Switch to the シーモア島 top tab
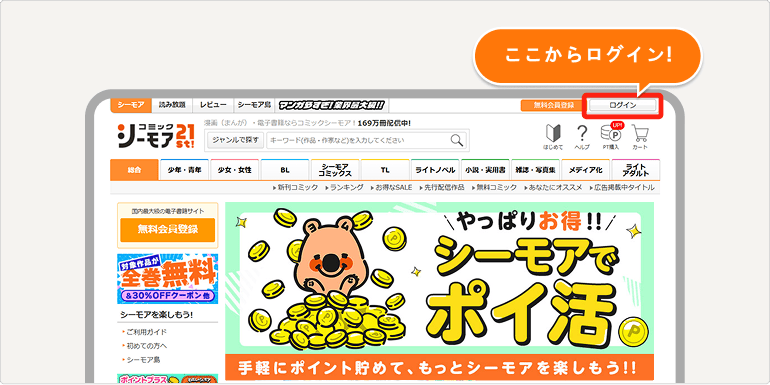Viewport: 770px width, 385px height. (x=254, y=105)
